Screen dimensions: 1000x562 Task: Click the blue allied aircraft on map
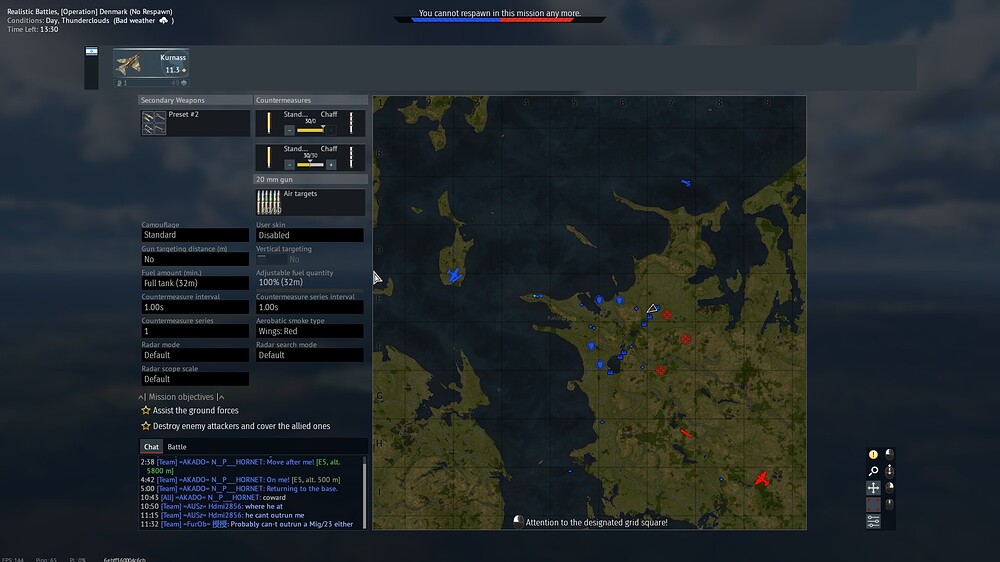click(x=454, y=275)
